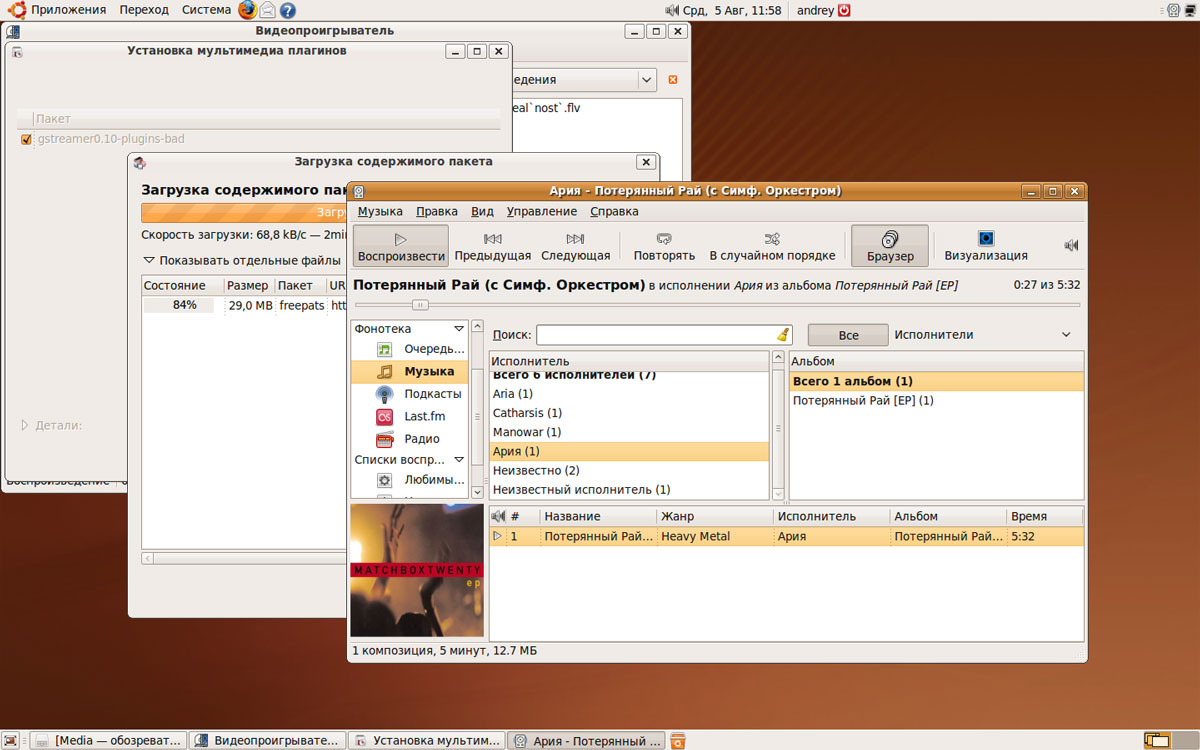
Task: Toggle the Browser (Браузер) pane button
Action: 890,246
